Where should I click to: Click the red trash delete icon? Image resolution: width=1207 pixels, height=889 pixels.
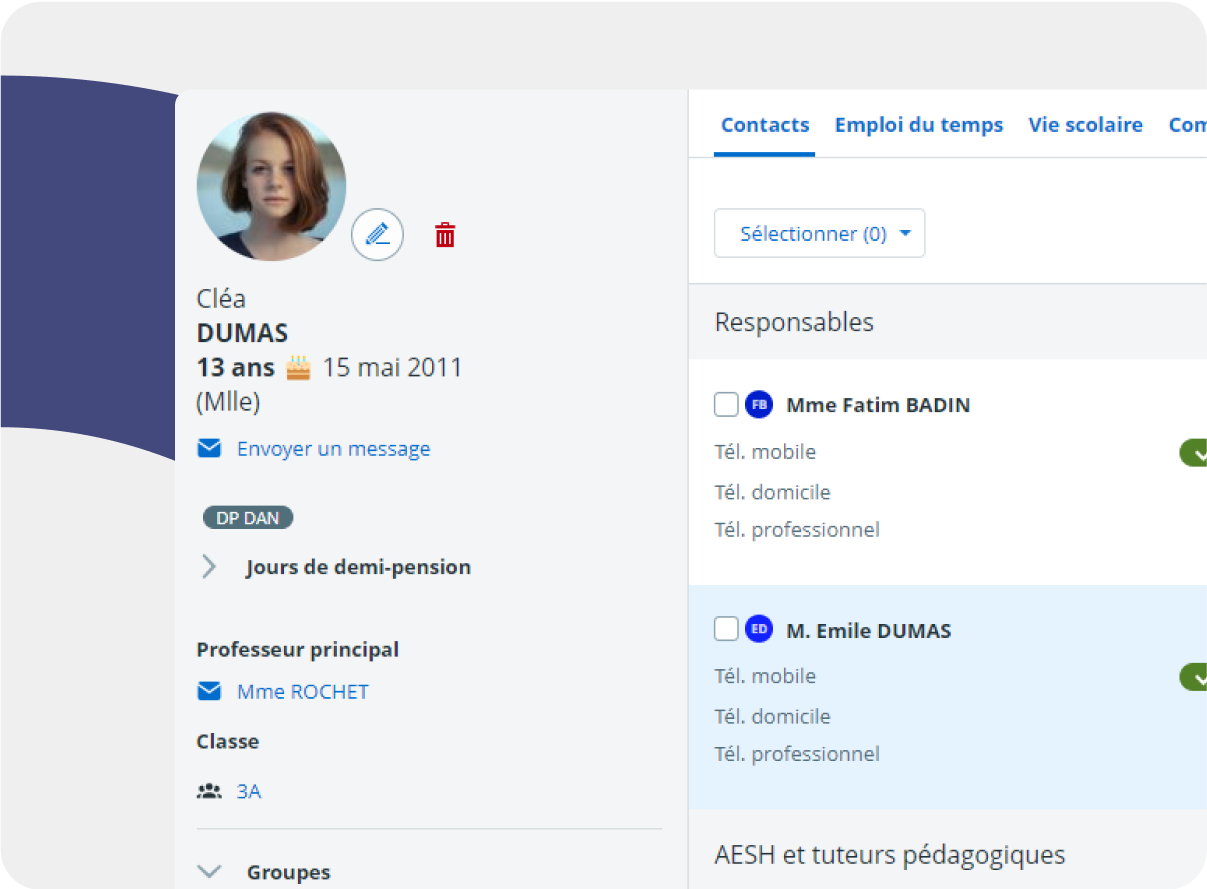[x=445, y=235]
